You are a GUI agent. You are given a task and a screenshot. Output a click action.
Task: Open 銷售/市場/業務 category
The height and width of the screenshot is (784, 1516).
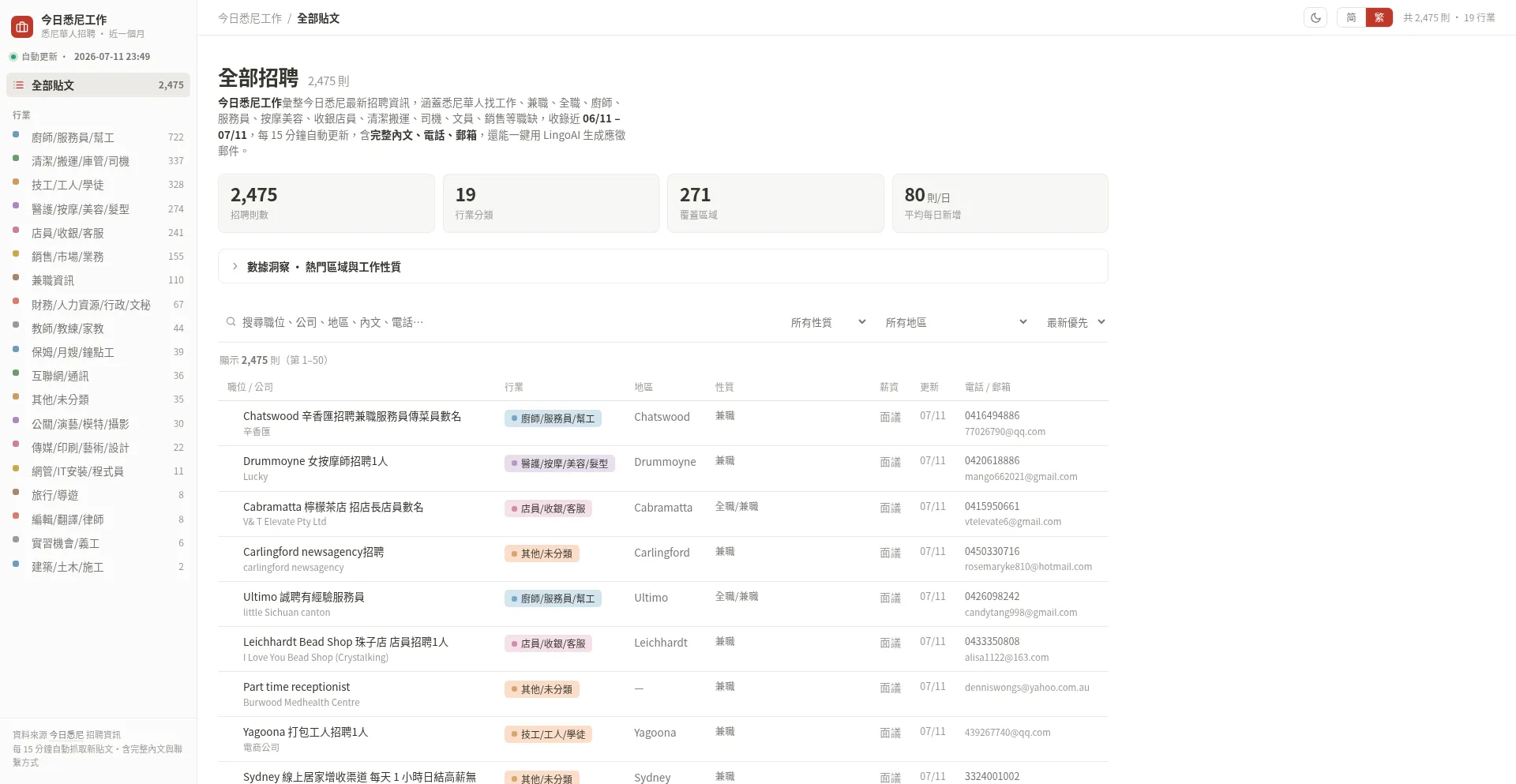click(x=98, y=257)
